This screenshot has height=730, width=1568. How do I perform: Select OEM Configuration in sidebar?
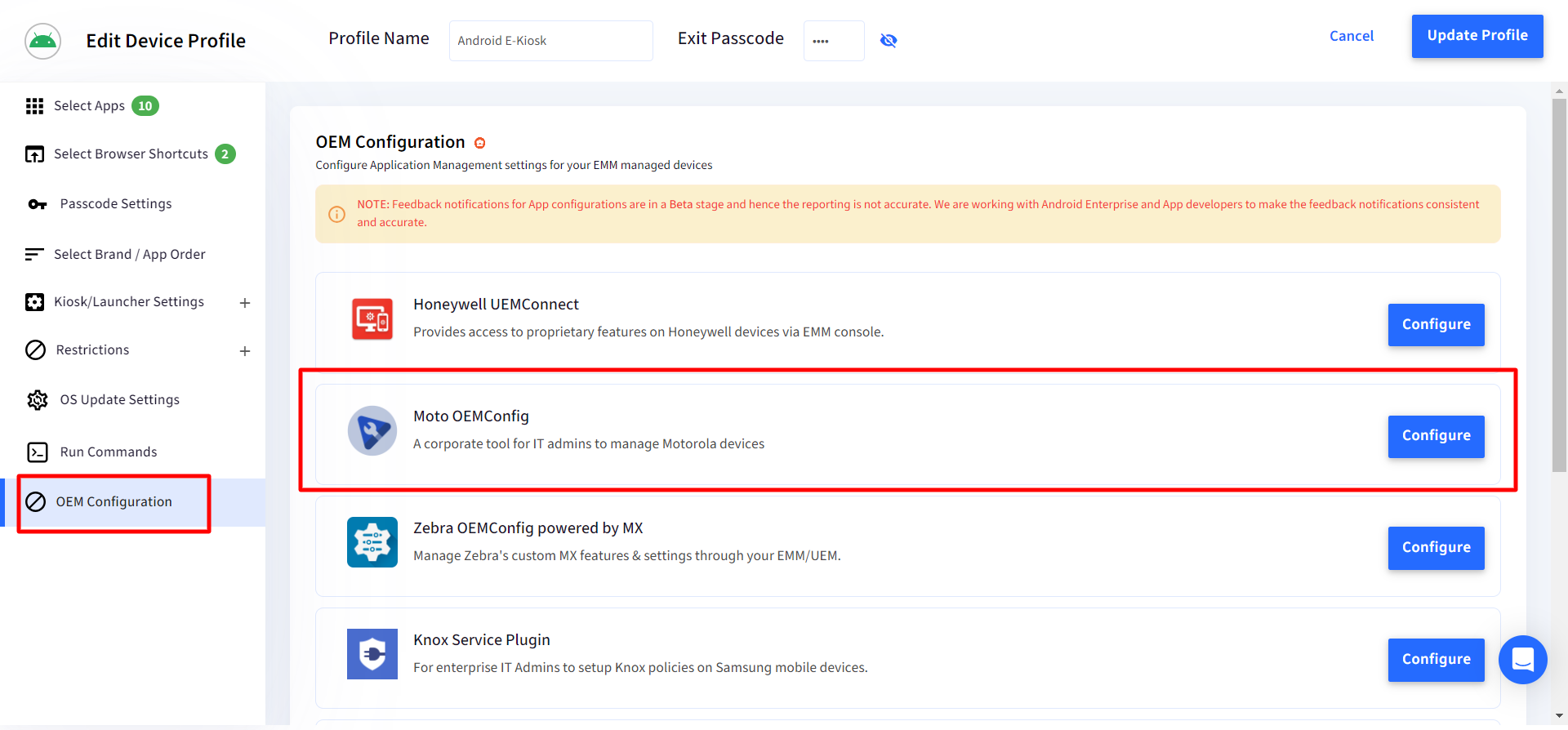pos(132,502)
